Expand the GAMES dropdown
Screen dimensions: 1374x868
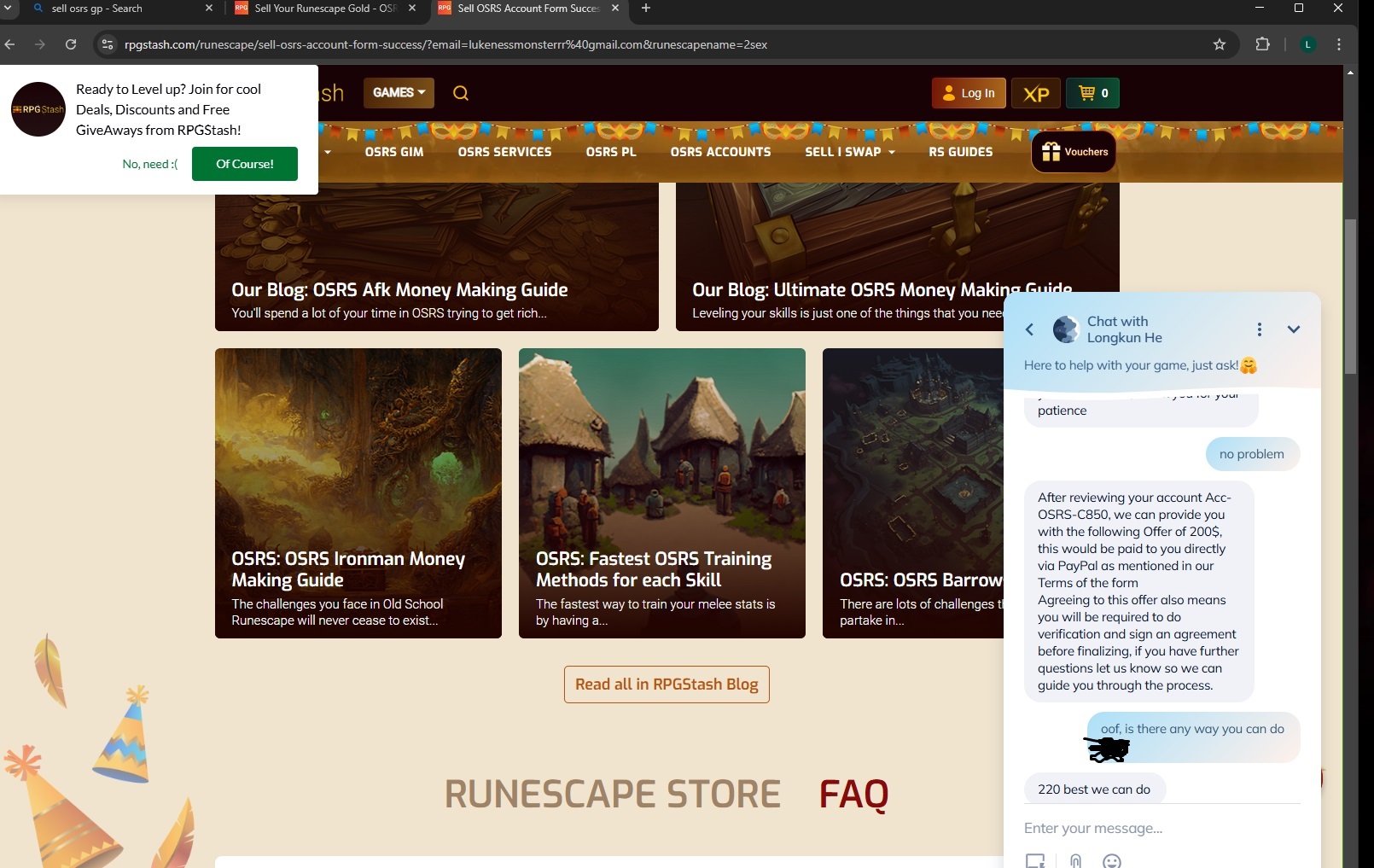tap(399, 93)
